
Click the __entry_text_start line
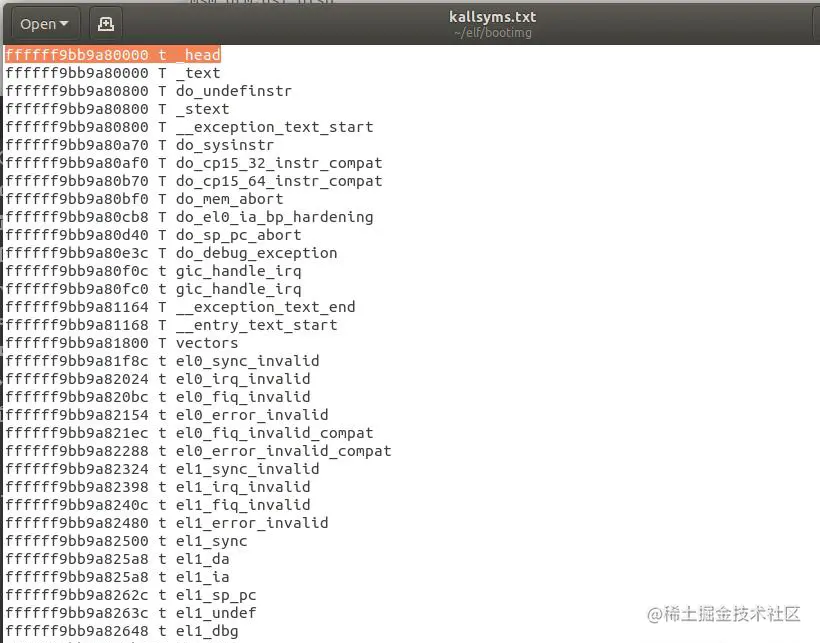pos(172,325)
